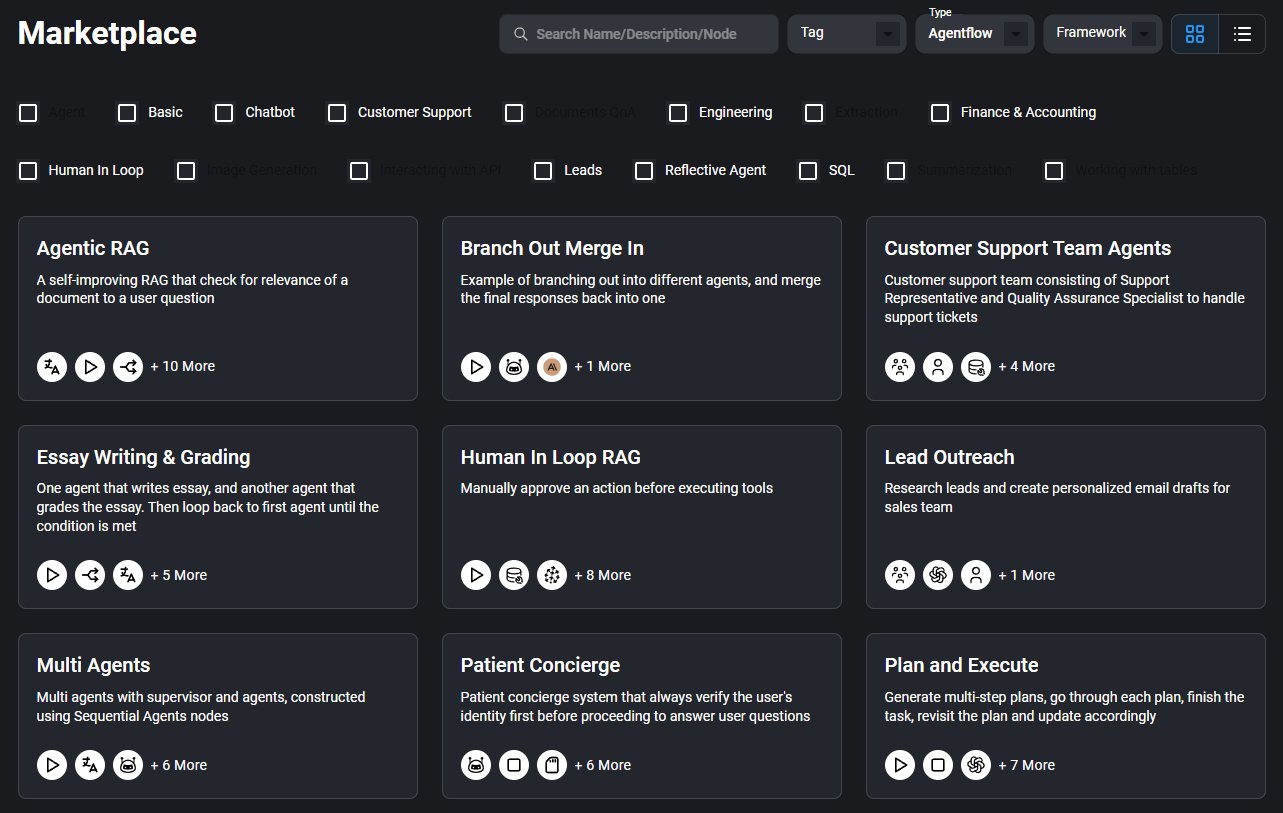Click database icon on Customer Support Team Agents card
This screenshot has width=1283, height=813.
[x=976, y=367]
